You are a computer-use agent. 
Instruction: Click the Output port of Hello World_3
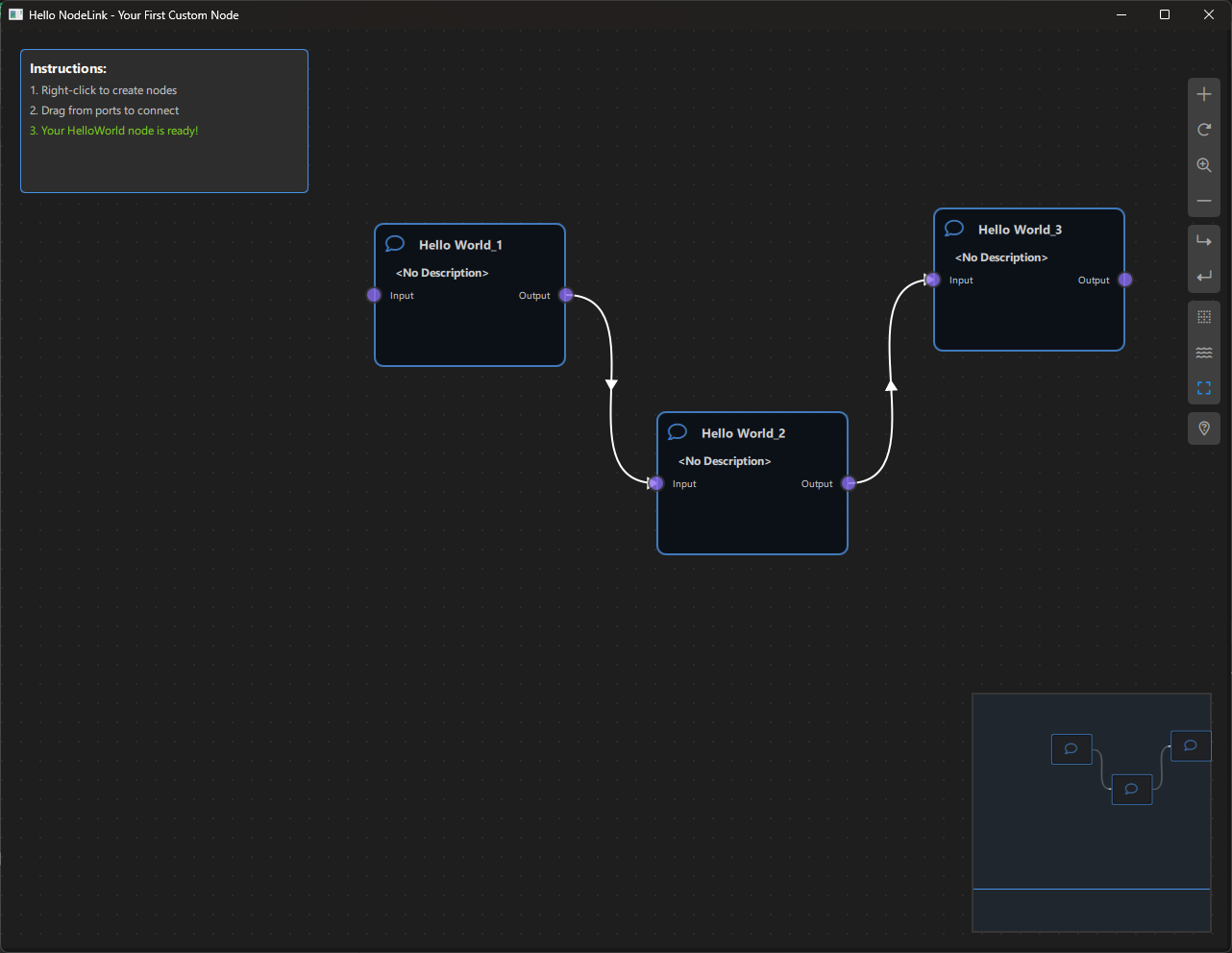[1125, 280]
